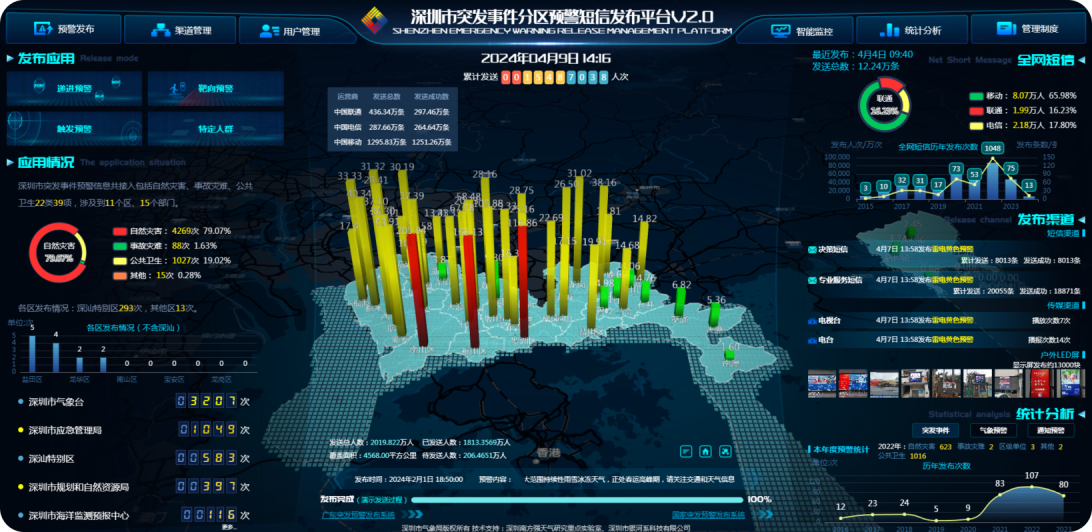1092x532 pixels.
Task: Click the 智能监控 monitor icon
Action: click(x=781, y=30)
